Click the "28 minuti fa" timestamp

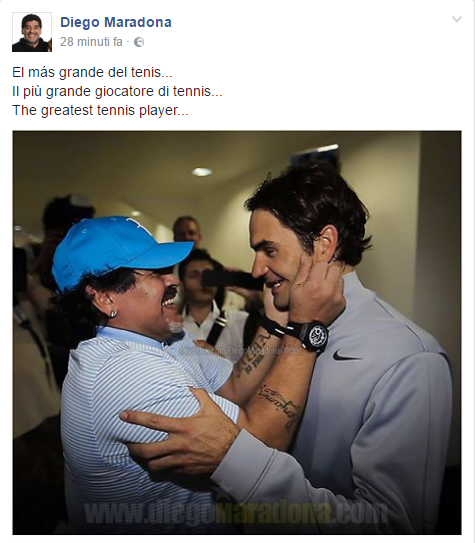coord(91,42)
